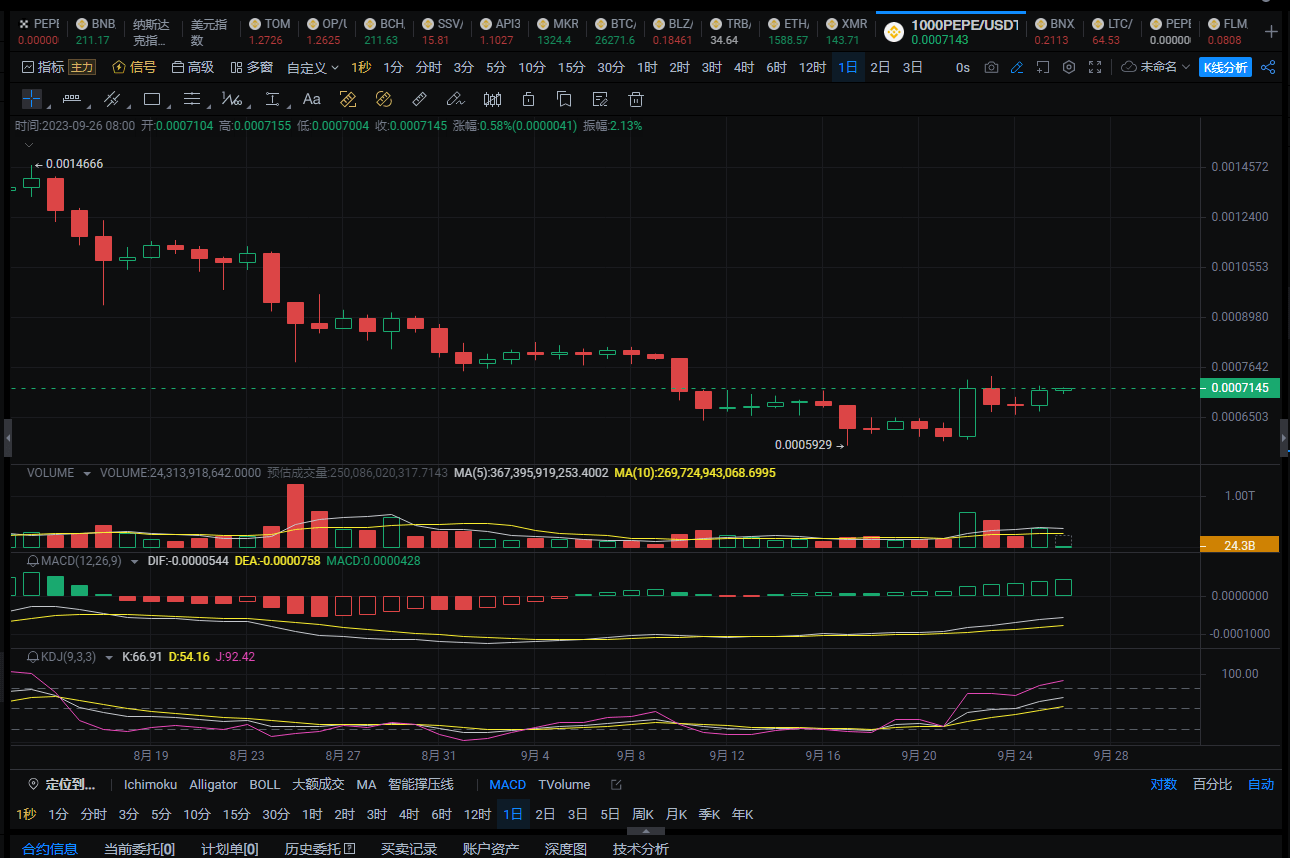This screenshot has height=858, width=1290.
Task: Toggle the 自动 auto scale
Action: coord(1261,784)
